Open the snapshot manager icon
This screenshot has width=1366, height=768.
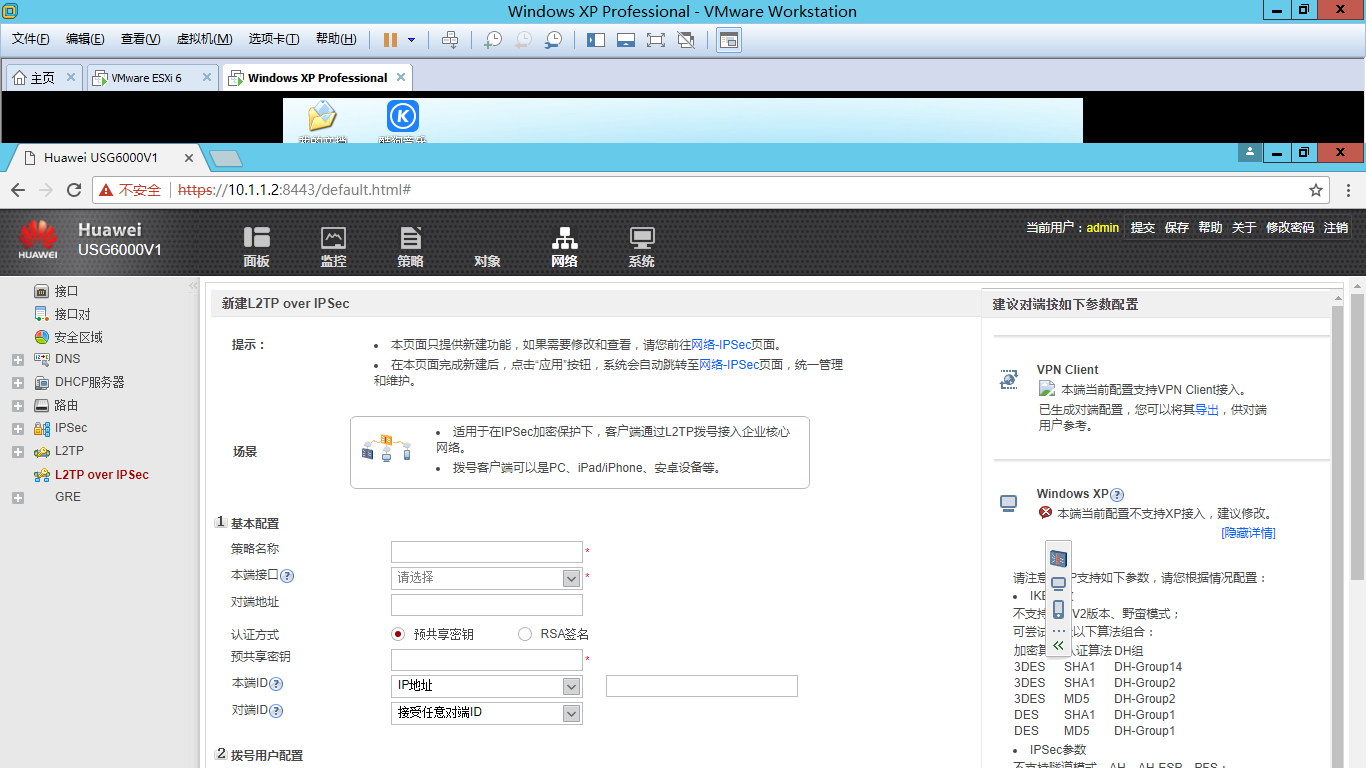tap(553, 40)
